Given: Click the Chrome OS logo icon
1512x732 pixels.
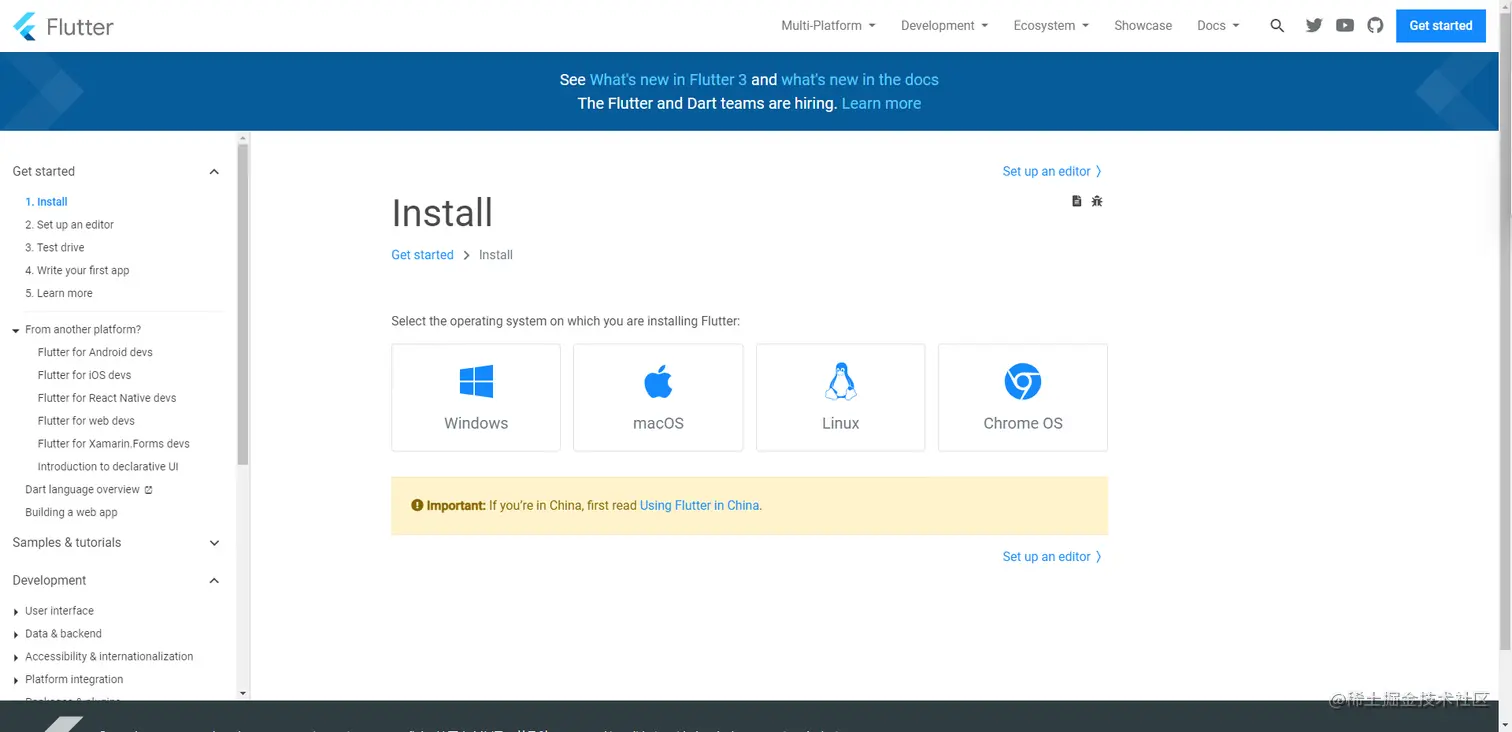Looking at the screenshot, I should point(1023,381).
